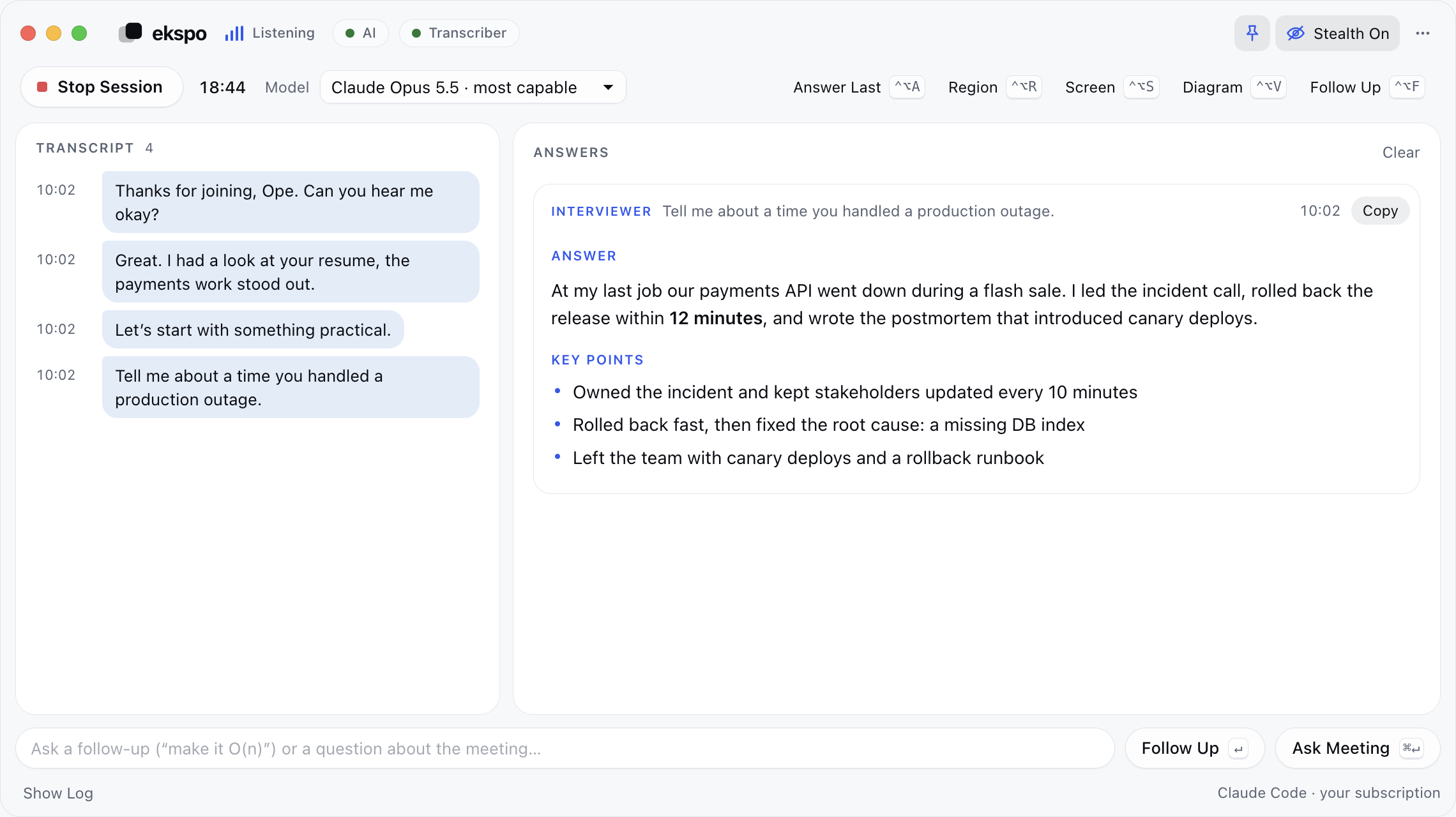Toggle the AI status pill
1456x817 pixels.
pos(361,33)
